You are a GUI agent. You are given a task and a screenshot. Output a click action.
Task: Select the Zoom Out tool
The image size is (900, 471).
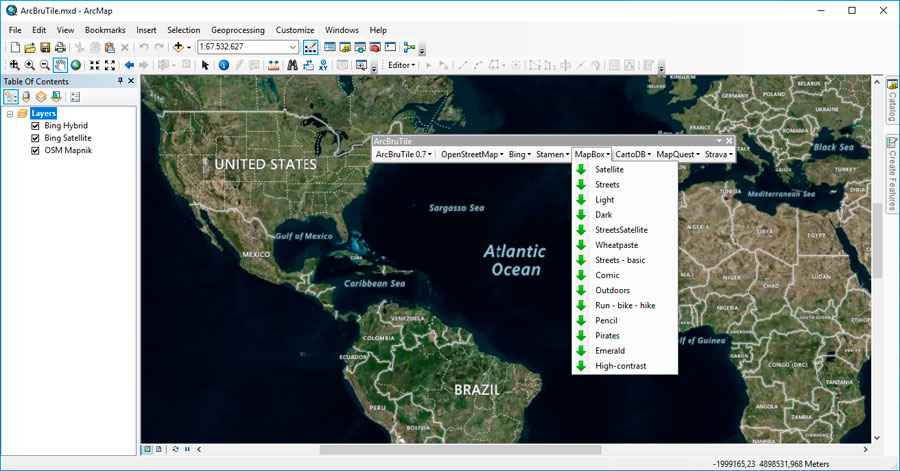44,65
